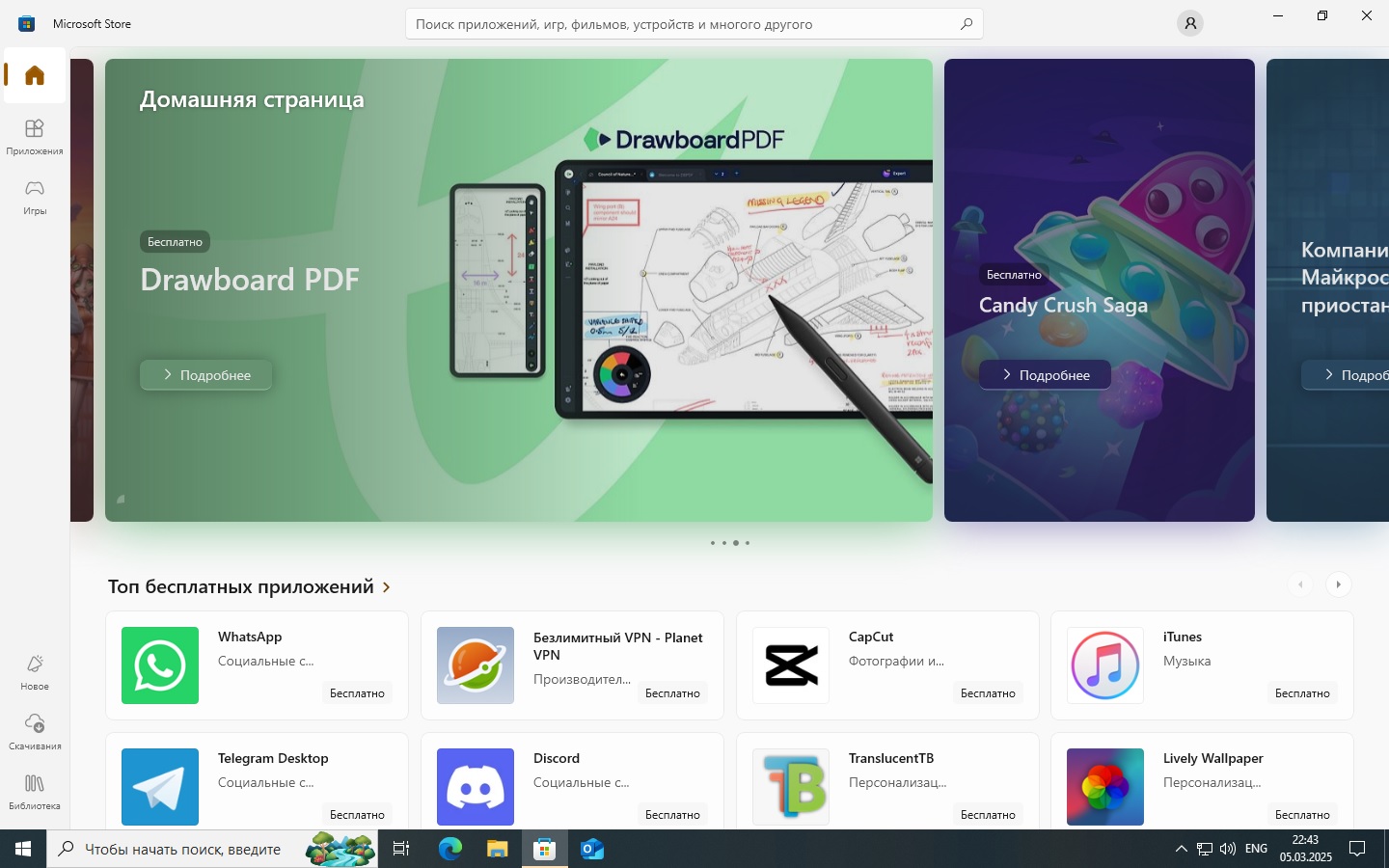Click Подробнее for Candy Crush Saga
Image resolution: width=1389 pixels, height=868 pixels.
pyautogui.click(x=1045, y=375)
